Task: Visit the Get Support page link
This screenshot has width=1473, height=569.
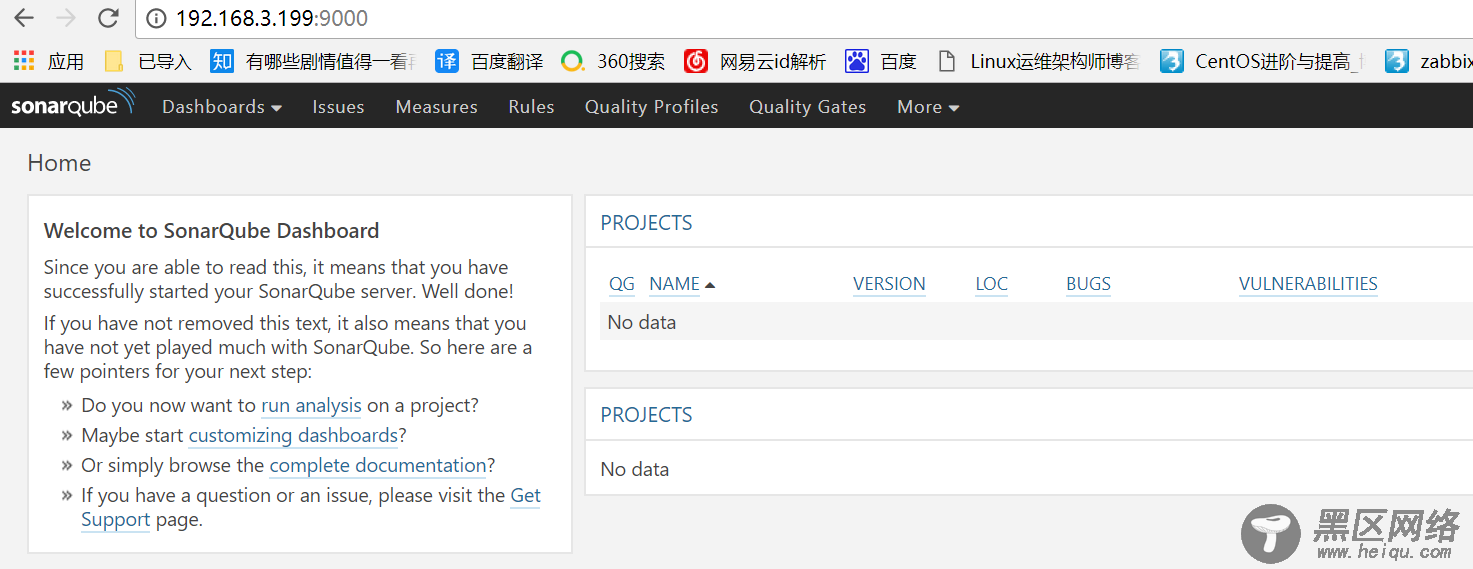Action: [x=525, y=496]
